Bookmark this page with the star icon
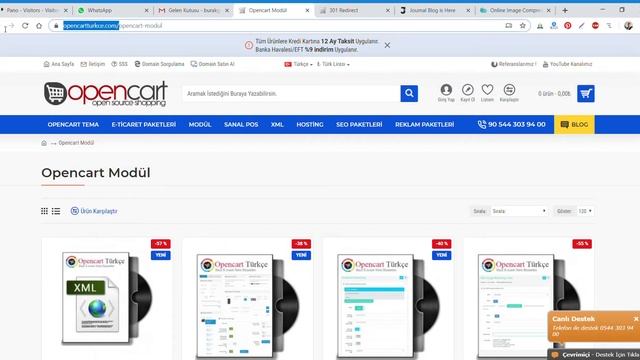The image size is (640, 360). point(522,26)
